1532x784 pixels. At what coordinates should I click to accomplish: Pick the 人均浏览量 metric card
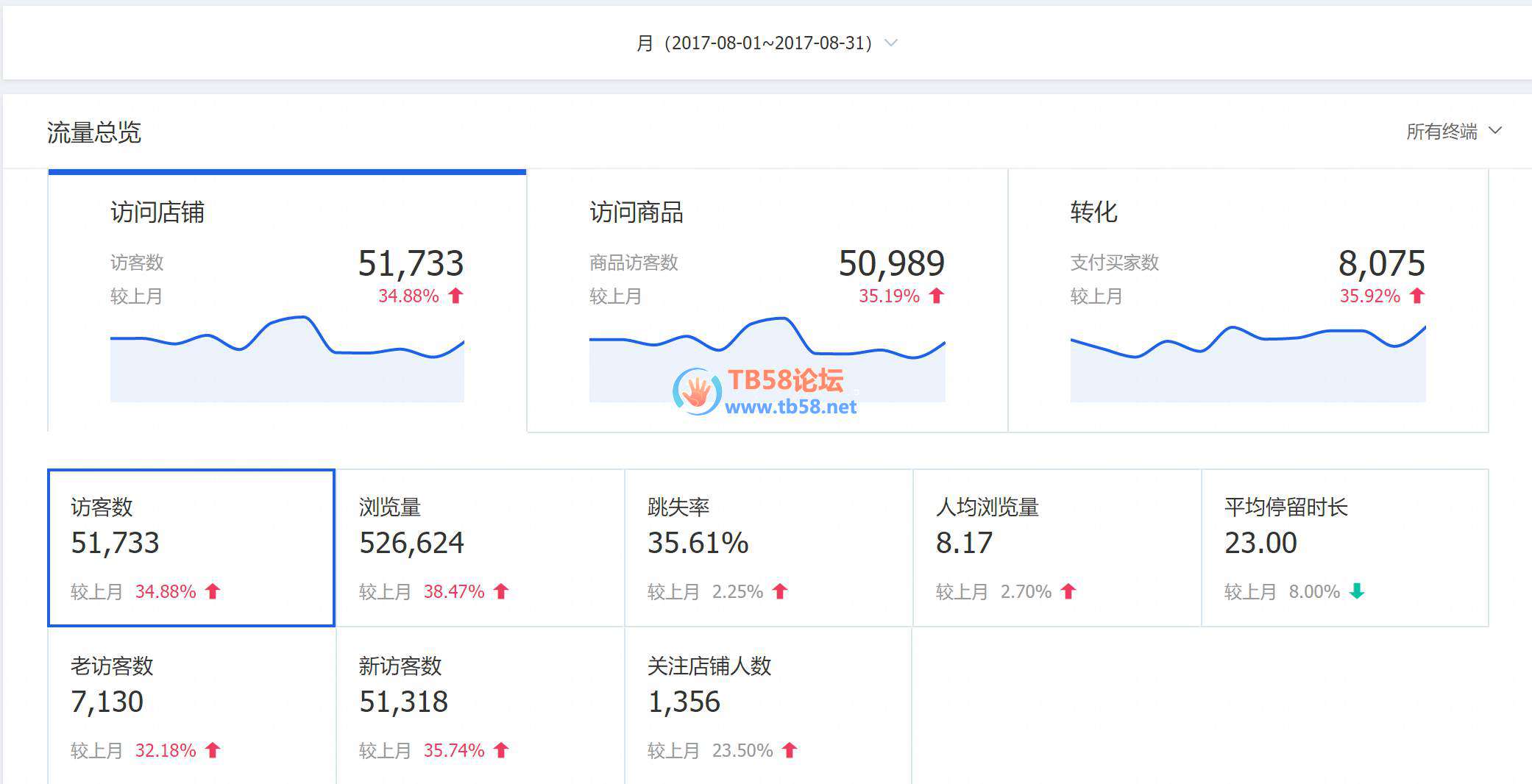coord(1057,548)
